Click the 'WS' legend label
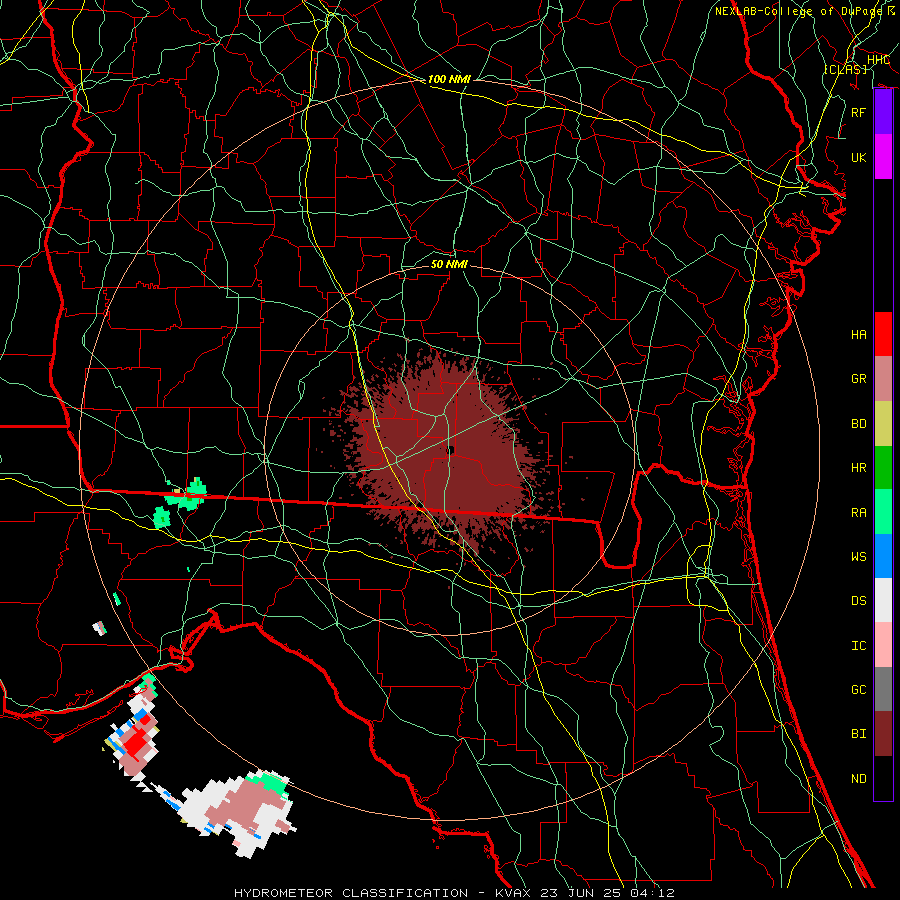This screenshot has height=900, width=900. (x=858, y=557)
